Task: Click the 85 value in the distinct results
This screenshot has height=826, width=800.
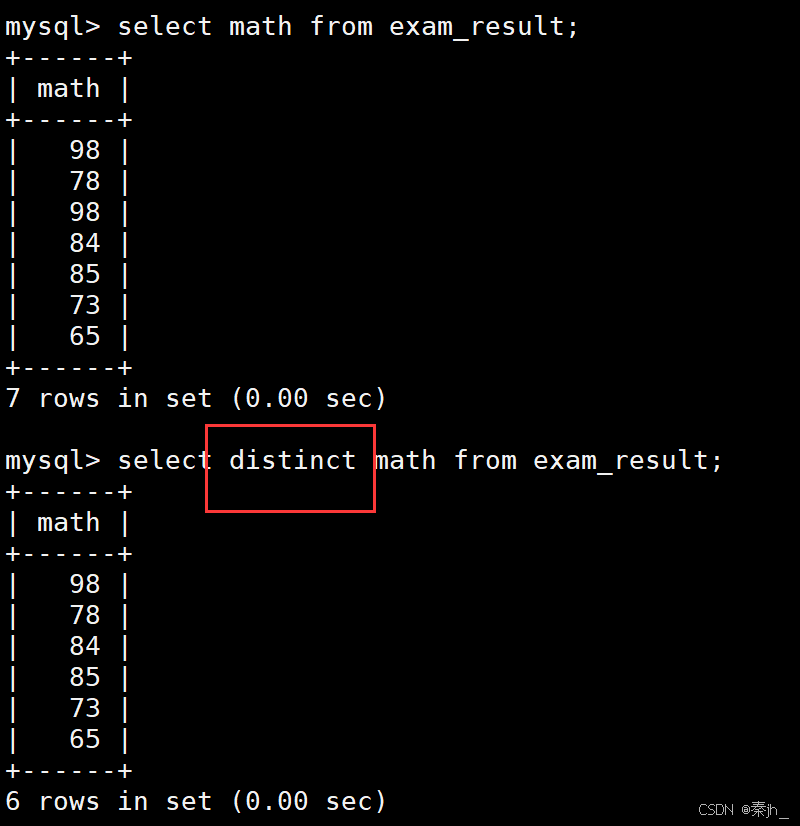Action: pyautogui.click(x=85, y=677)
